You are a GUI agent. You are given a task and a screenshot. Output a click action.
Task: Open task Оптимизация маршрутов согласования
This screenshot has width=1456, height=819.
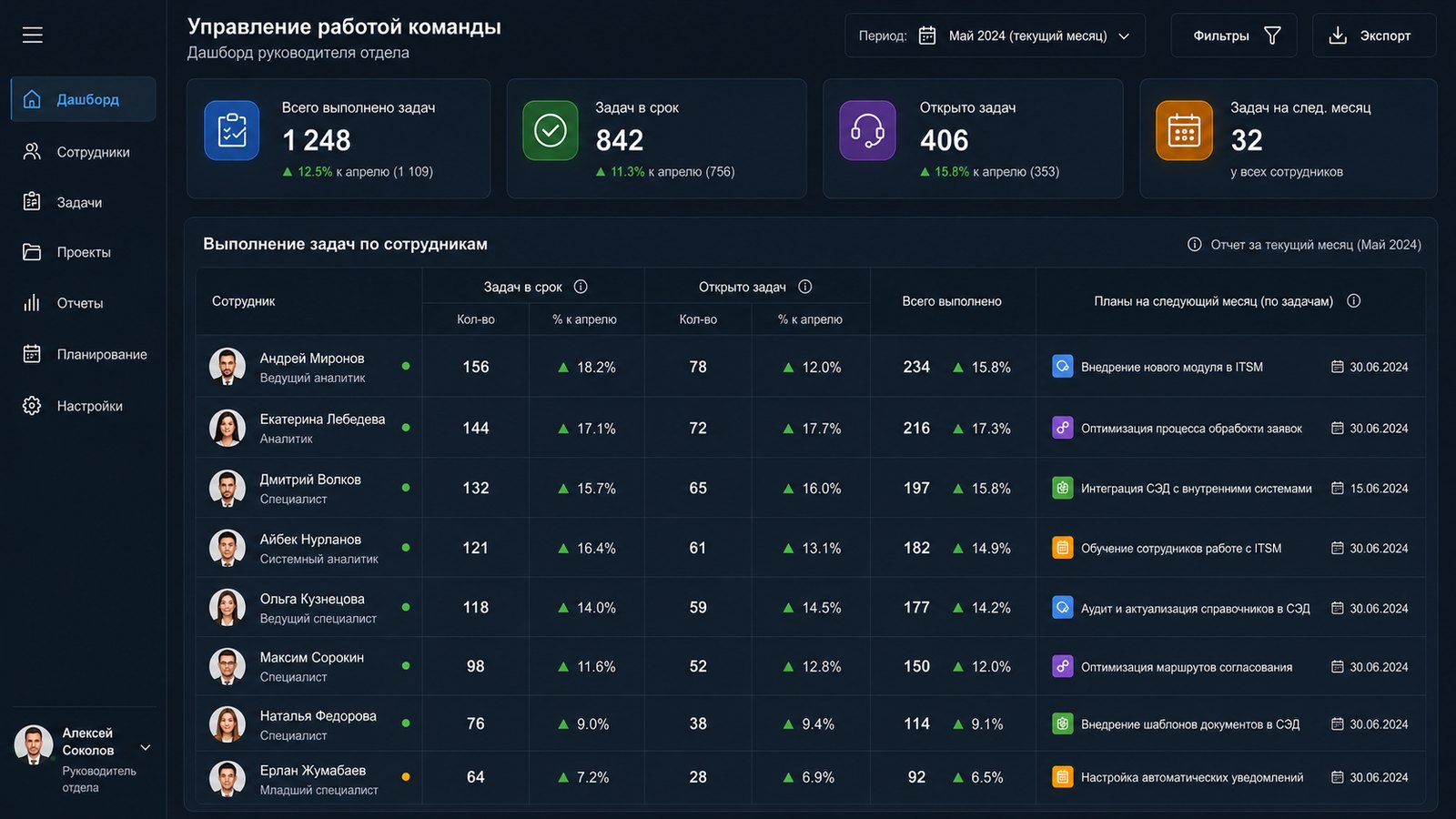point(1187,668)
